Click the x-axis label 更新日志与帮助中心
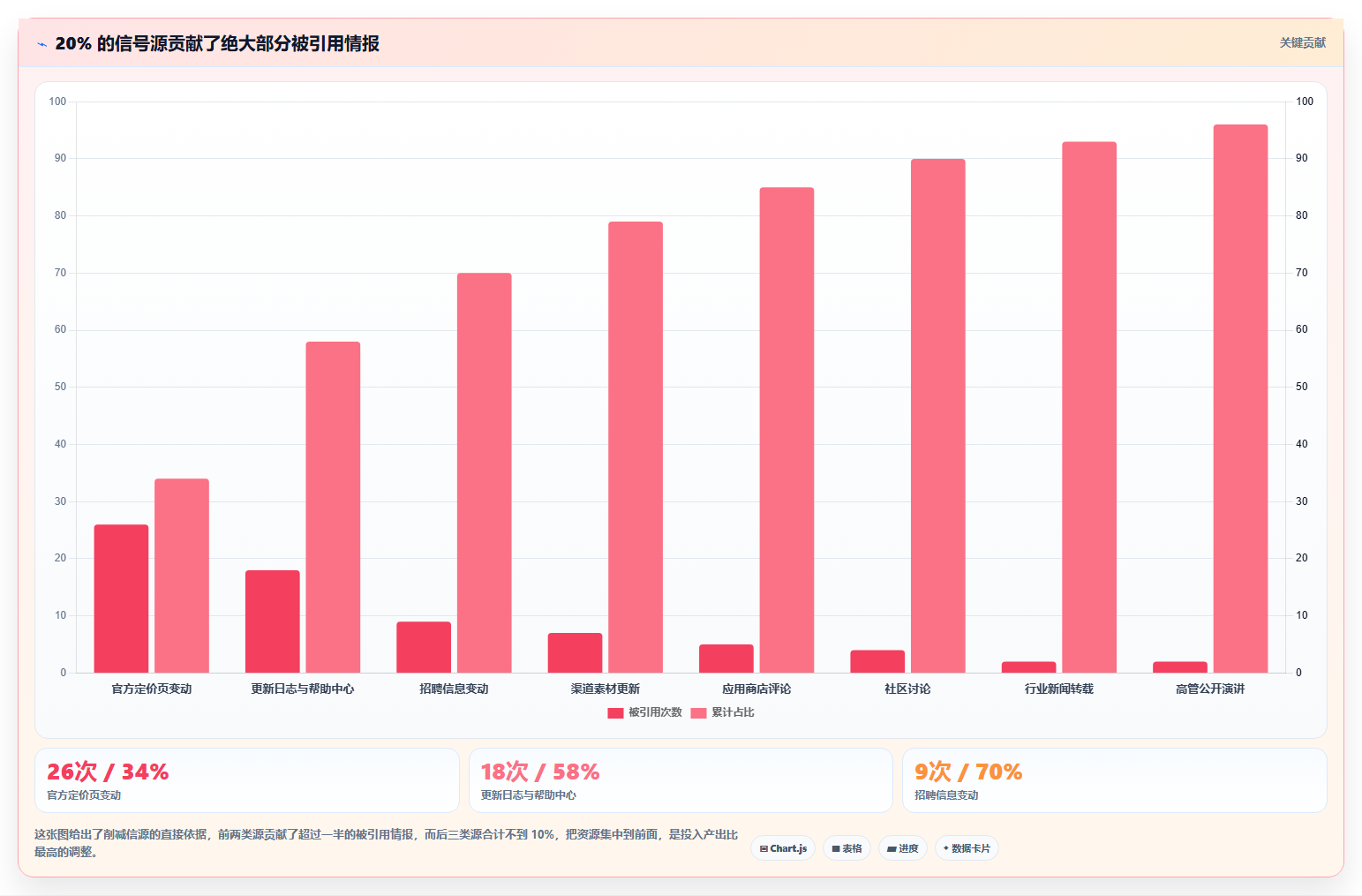Viewport: 1362px width, 896px height. click(303, 689)
